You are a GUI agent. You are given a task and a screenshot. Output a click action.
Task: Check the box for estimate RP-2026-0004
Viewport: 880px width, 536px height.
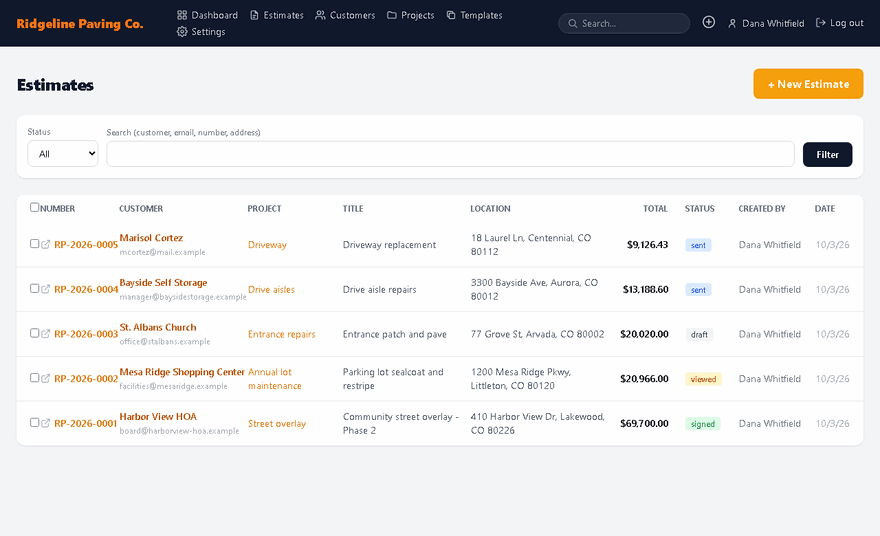point(34,288)
